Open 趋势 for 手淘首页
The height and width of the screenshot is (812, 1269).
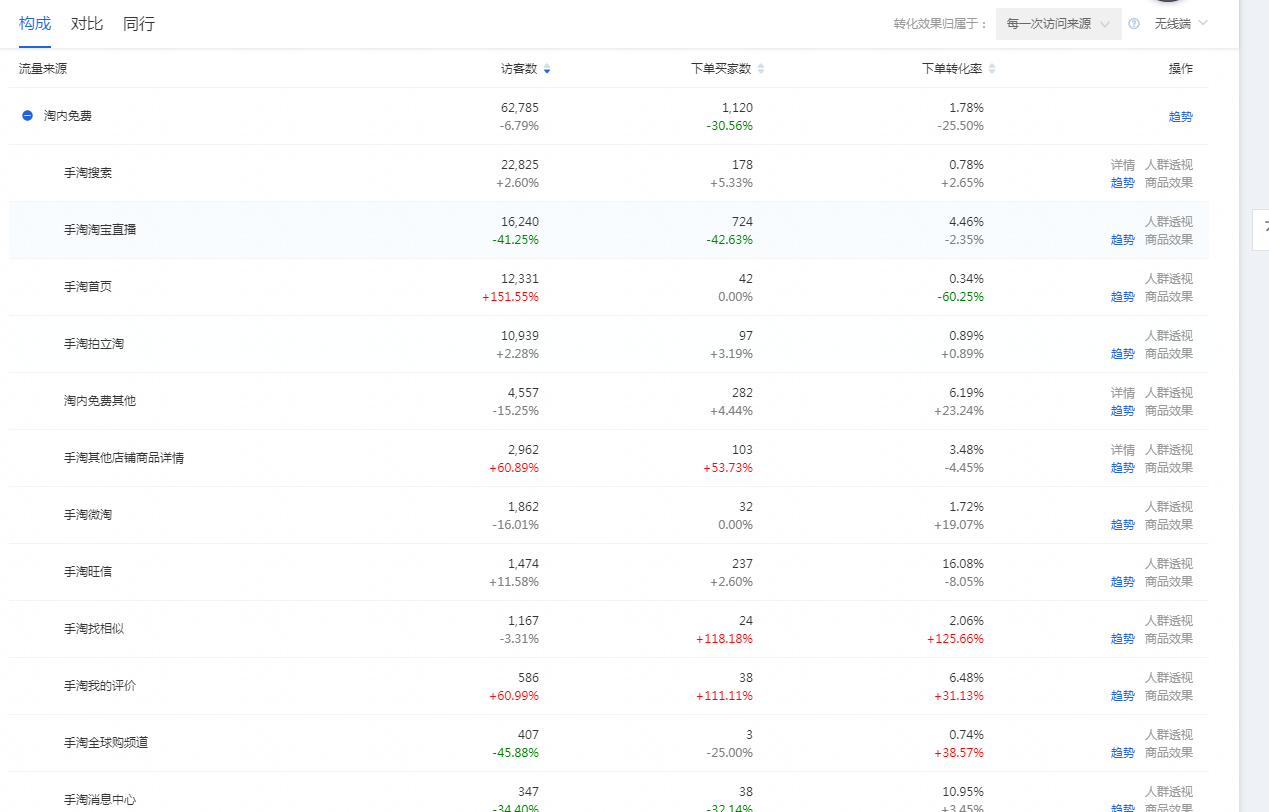1123,296
